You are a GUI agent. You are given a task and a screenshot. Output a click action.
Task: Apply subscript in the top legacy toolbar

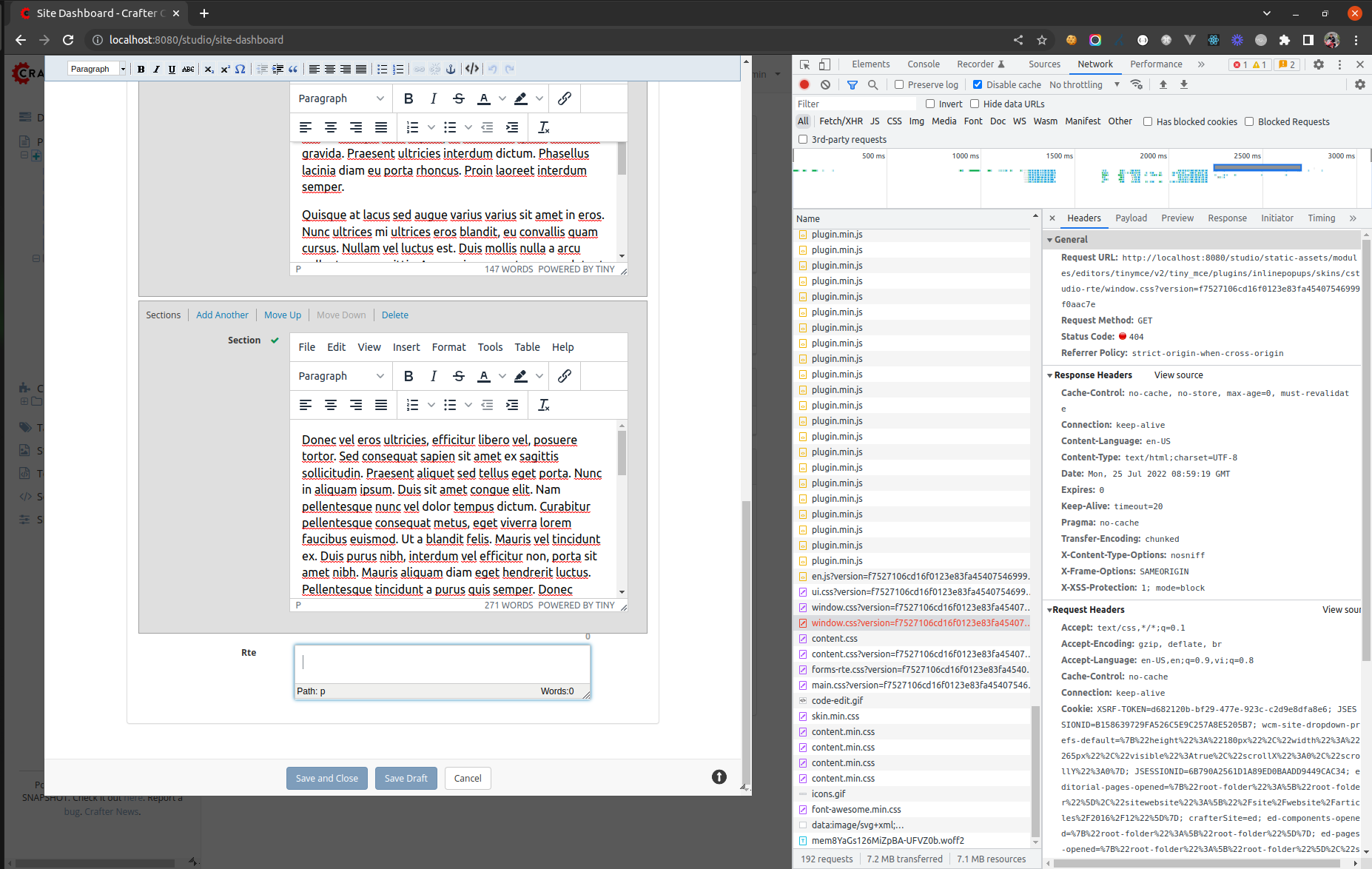209,69
